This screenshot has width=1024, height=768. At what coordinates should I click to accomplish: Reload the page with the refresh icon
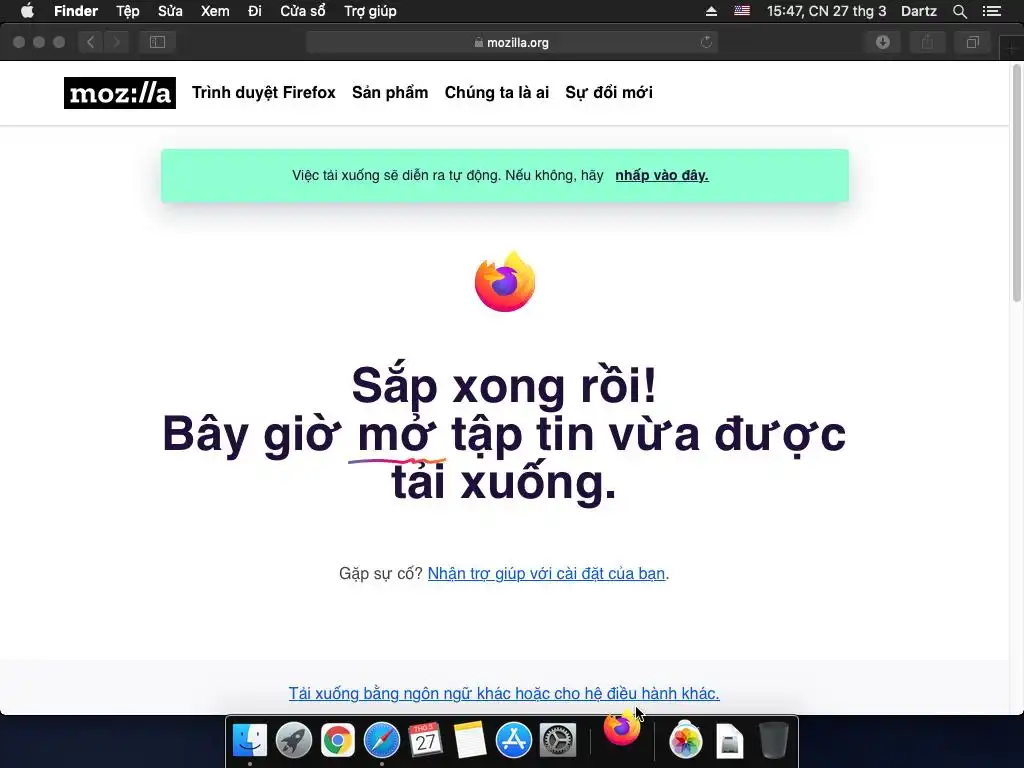pyautogui.click(x=706, y=42)
